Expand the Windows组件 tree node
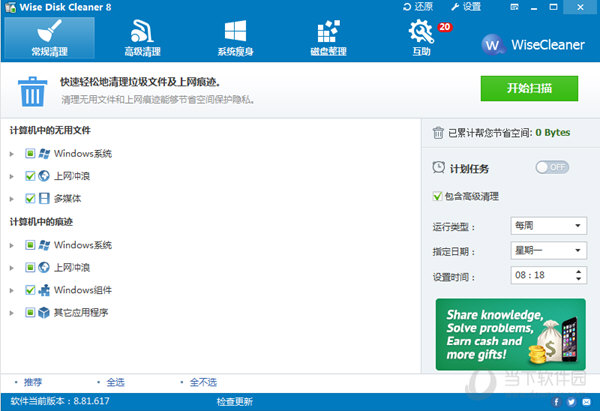 11,290
